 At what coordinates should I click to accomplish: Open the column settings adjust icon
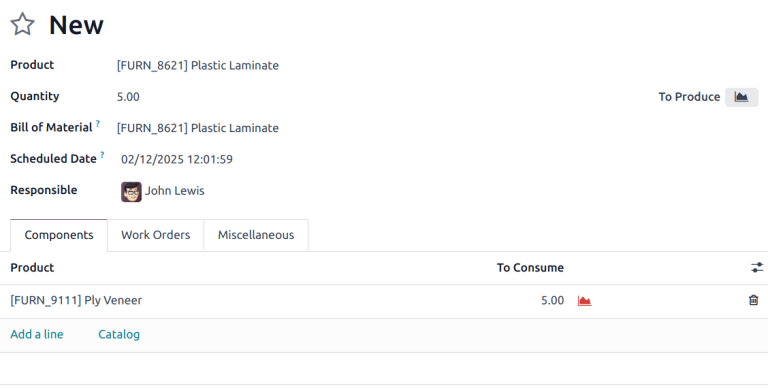click(757, 267)
